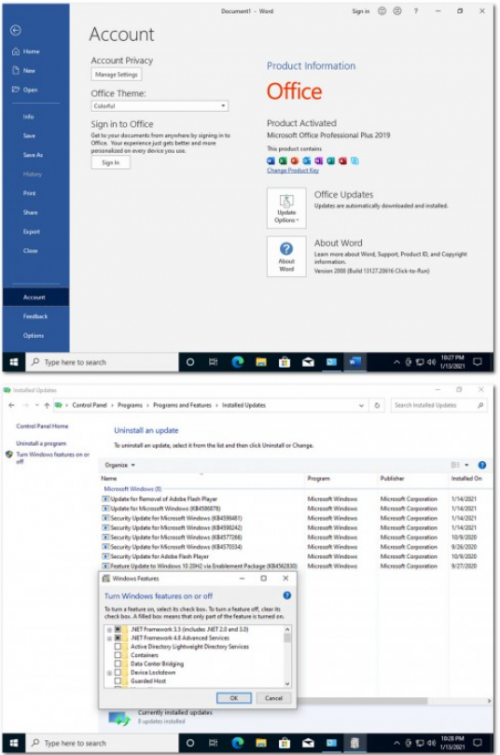
Task: Click the smiley feedback face in Word's title bar
Action: (x=382, y=11)
